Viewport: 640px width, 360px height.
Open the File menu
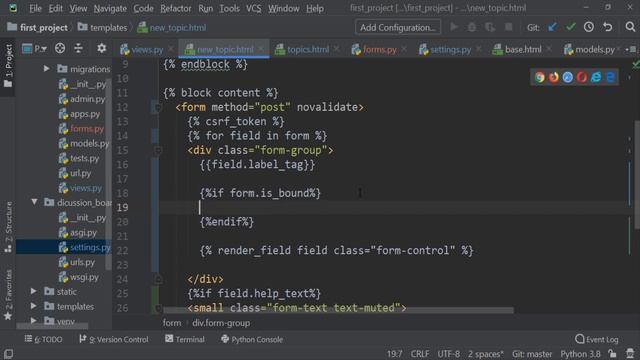(35, 8)
